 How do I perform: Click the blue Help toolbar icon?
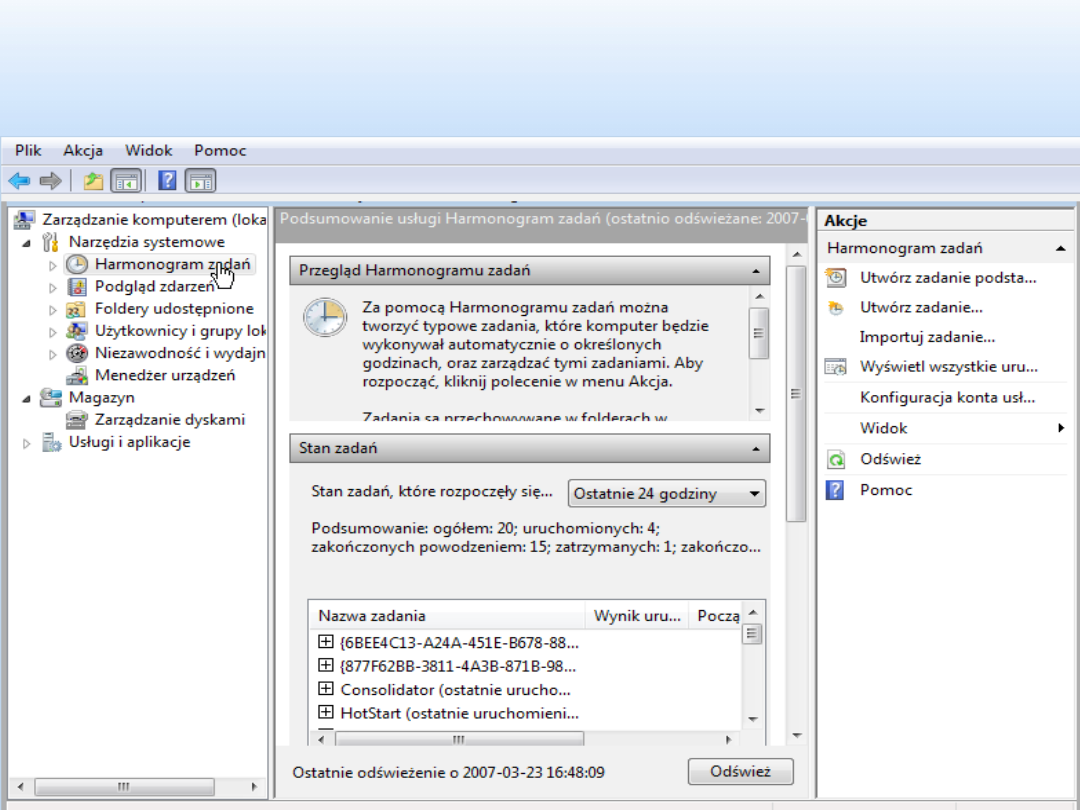[x=167, y=181]
